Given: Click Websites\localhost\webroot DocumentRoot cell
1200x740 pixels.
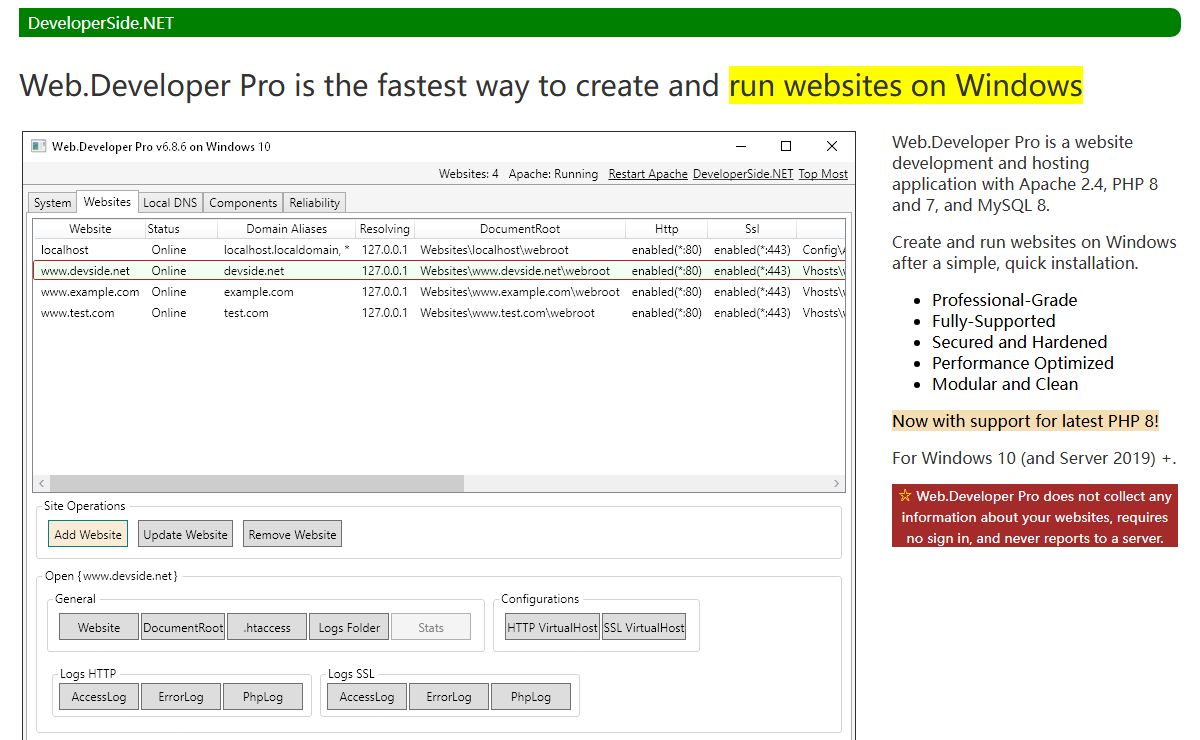Looking at the screenshot, I should [494, 250].
